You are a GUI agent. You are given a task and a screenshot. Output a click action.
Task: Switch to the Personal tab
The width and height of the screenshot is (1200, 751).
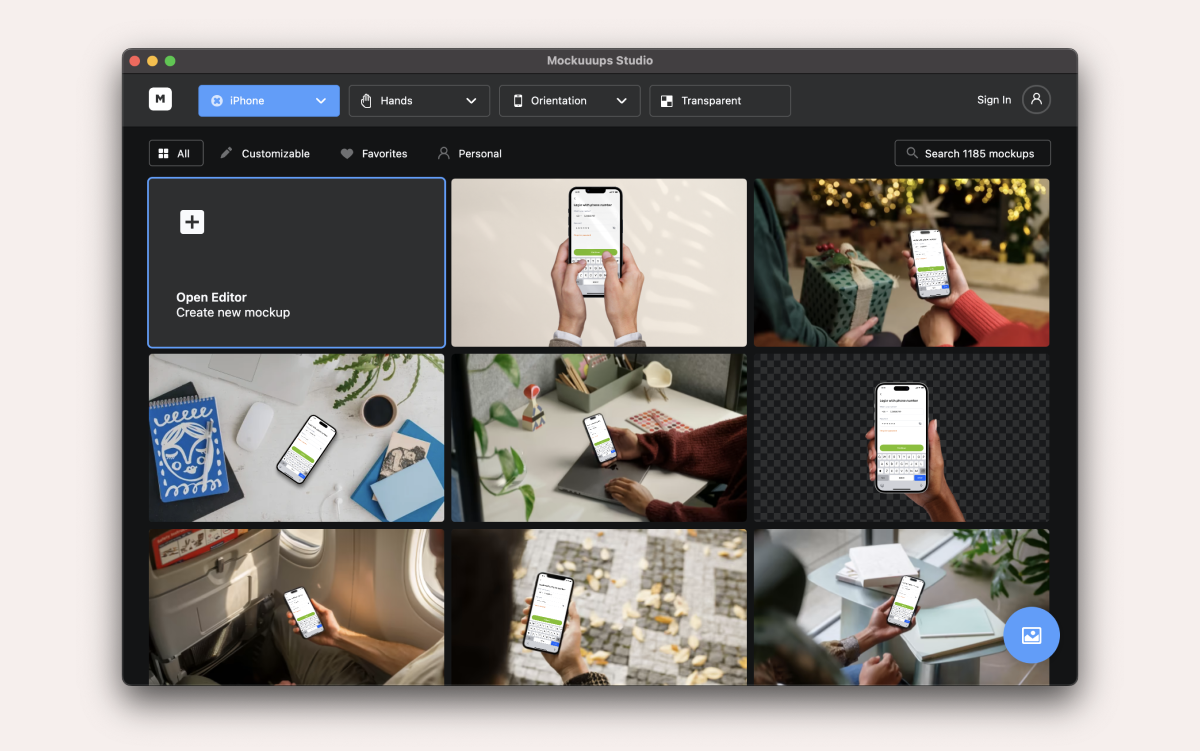point(469,152)
